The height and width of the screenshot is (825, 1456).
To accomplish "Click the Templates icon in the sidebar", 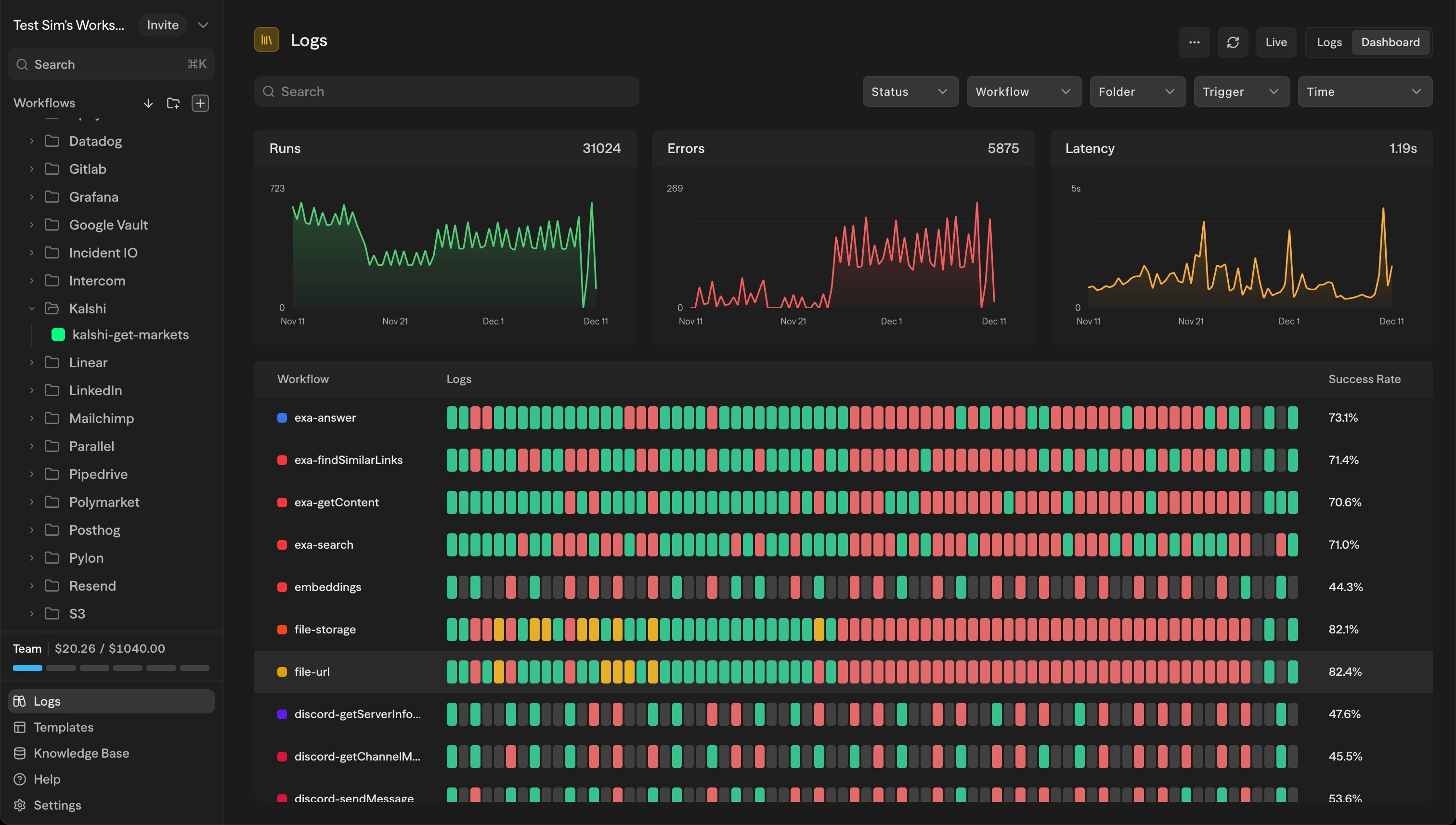I will (20, 727).
